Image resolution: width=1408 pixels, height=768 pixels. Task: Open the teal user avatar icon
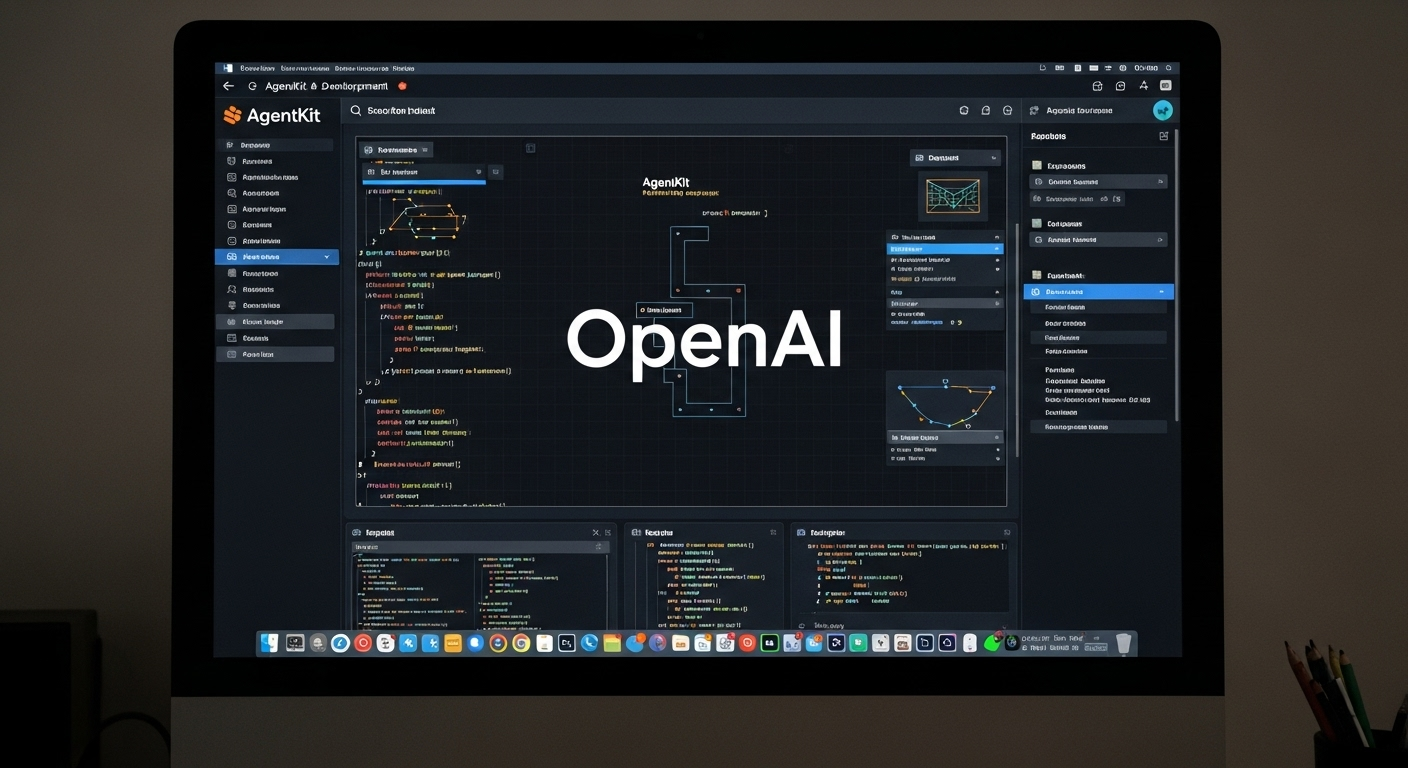point(1162,111)
